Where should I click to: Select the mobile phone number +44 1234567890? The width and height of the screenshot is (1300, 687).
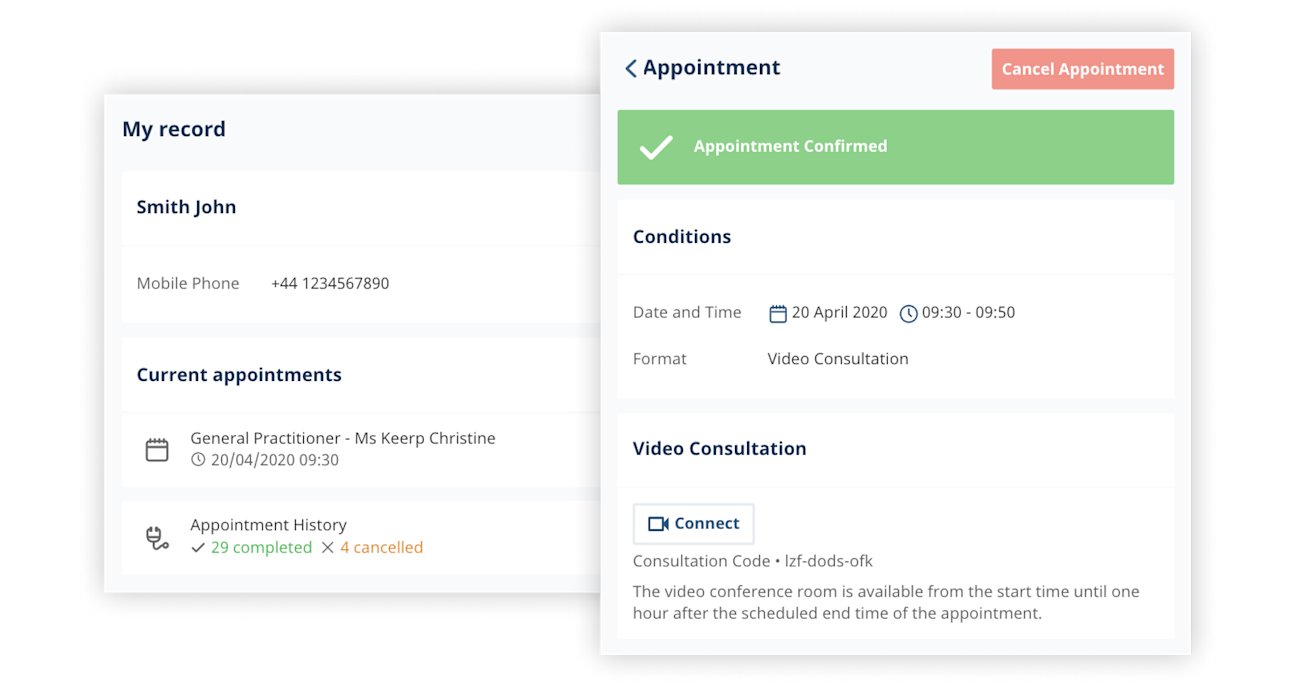point(330,284)
